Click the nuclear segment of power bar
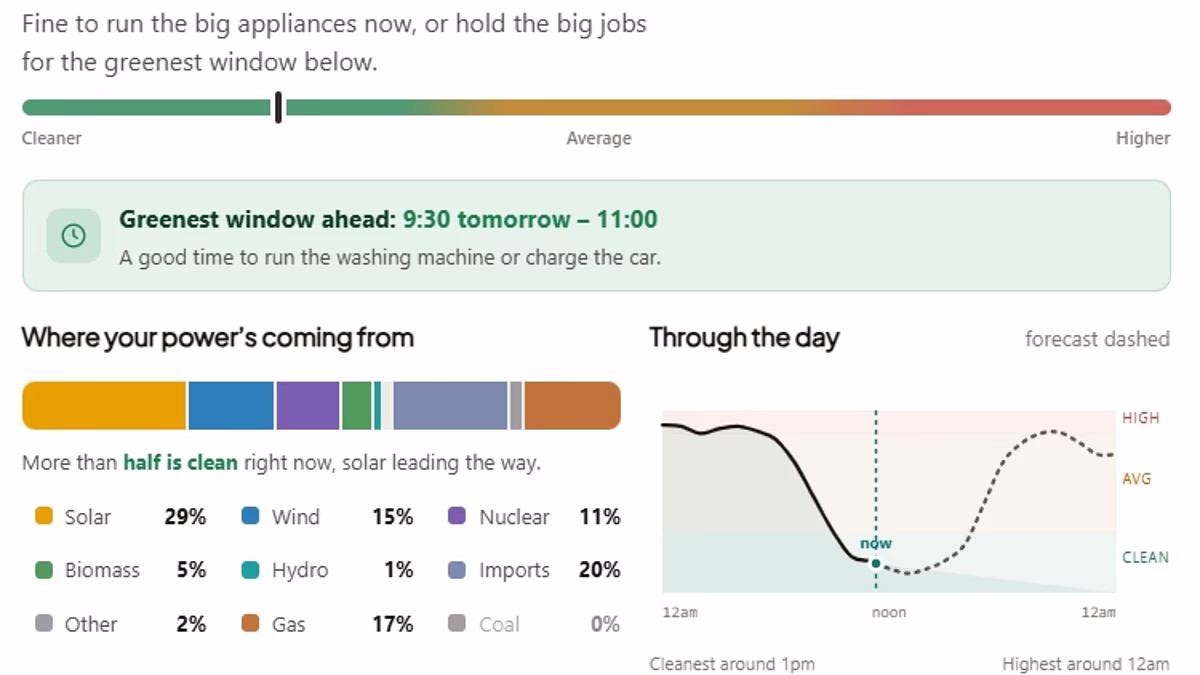The height and width of the screenshot is (675, 1200). tap(308, 406)
